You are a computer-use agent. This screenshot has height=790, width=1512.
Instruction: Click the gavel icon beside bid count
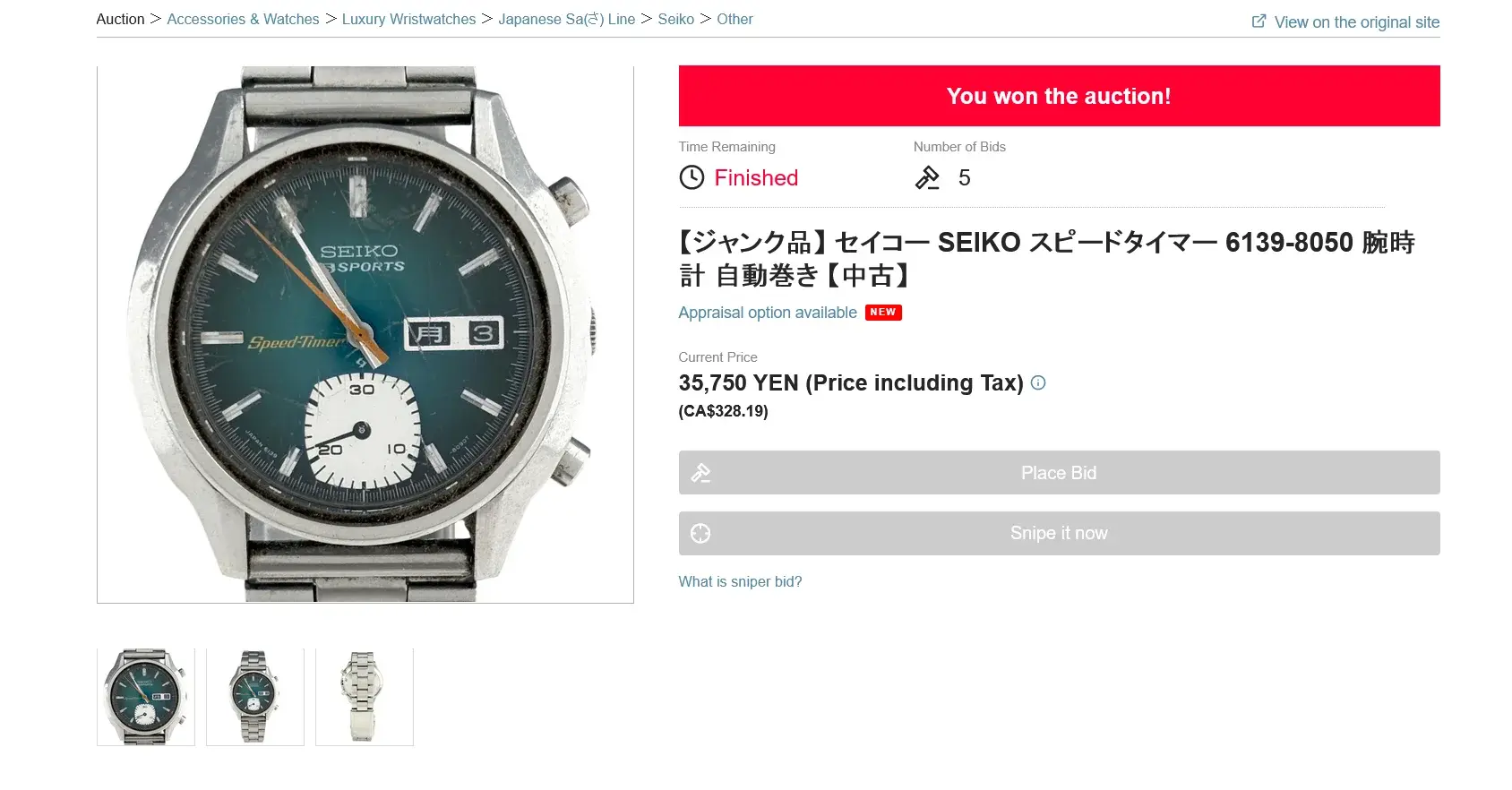pos(927,177)
